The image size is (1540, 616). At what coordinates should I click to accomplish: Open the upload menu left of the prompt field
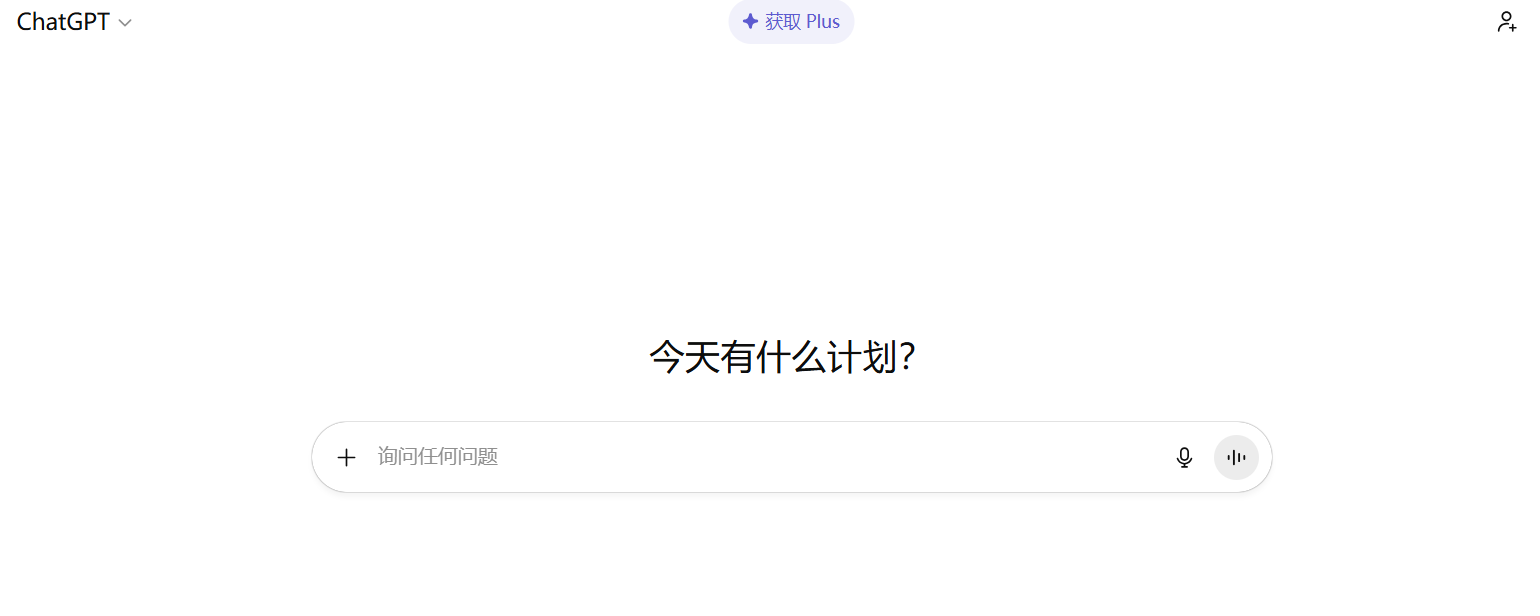click(346, 457)
